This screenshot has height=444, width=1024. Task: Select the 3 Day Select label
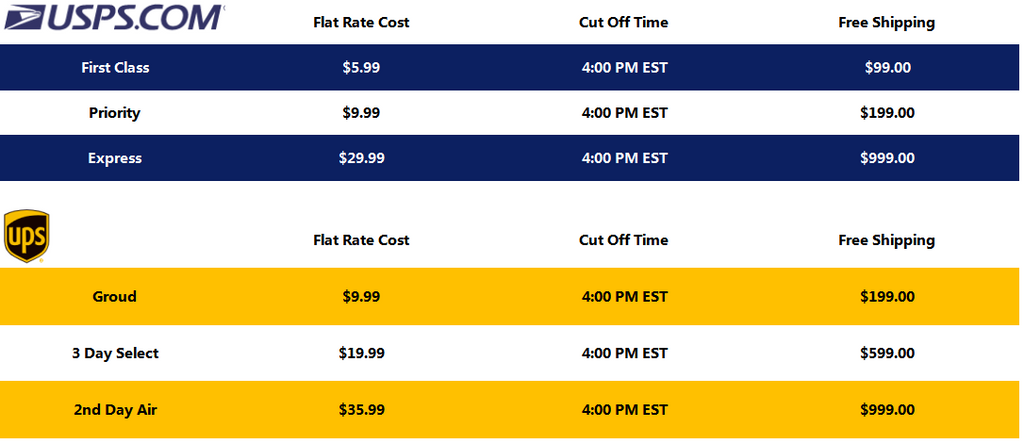[115, 353]
